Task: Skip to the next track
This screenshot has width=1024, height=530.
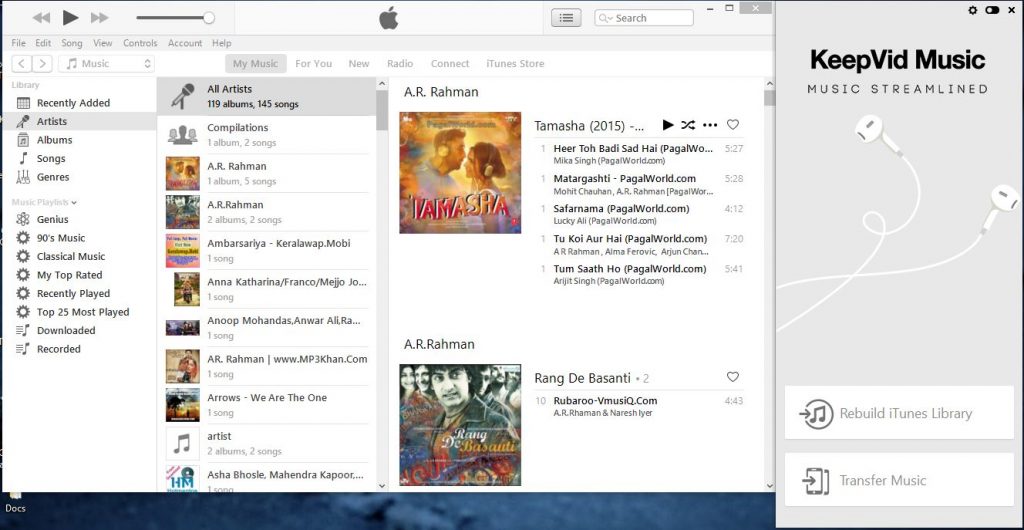Action: coord(99,17)
